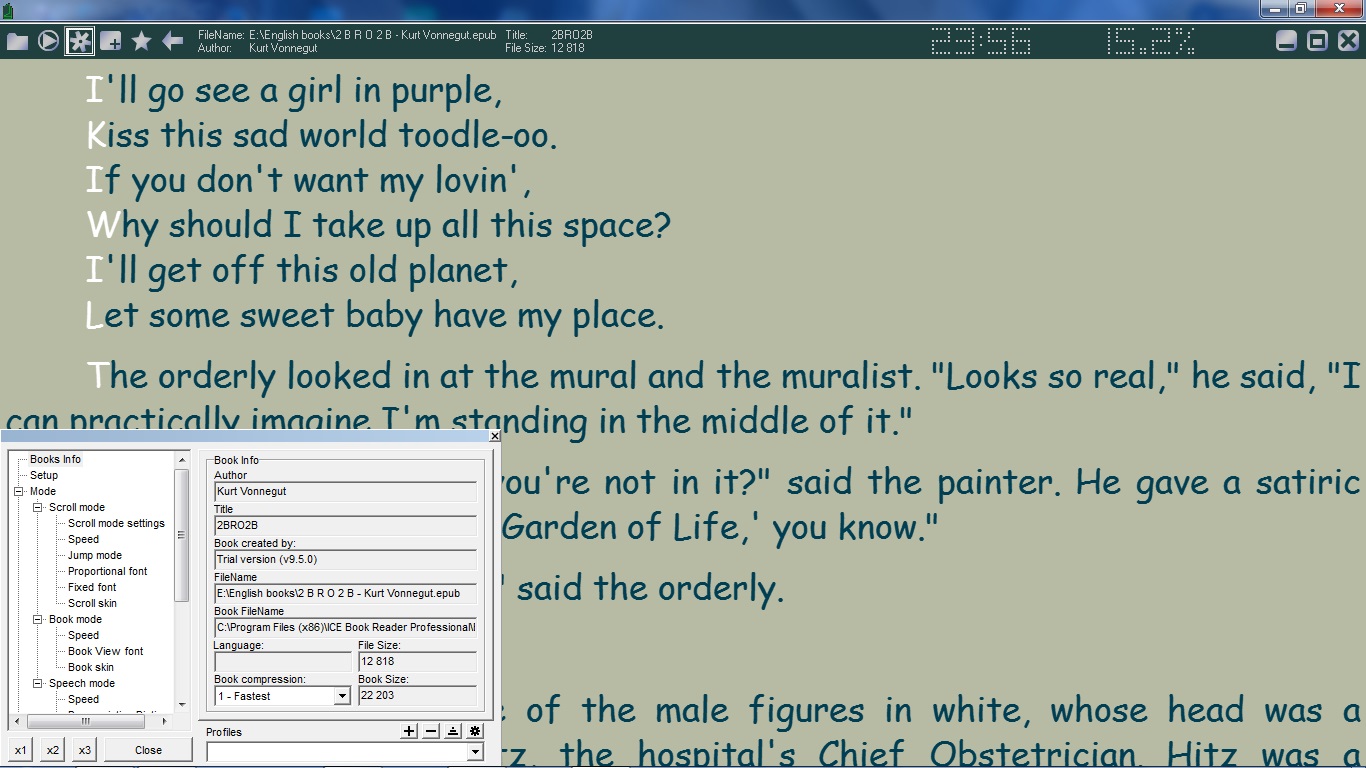Click the reader toolbar's X exit icon
Viewport: 1366px width, 768px height.
pyautogui.click(x=1348, y=41)
